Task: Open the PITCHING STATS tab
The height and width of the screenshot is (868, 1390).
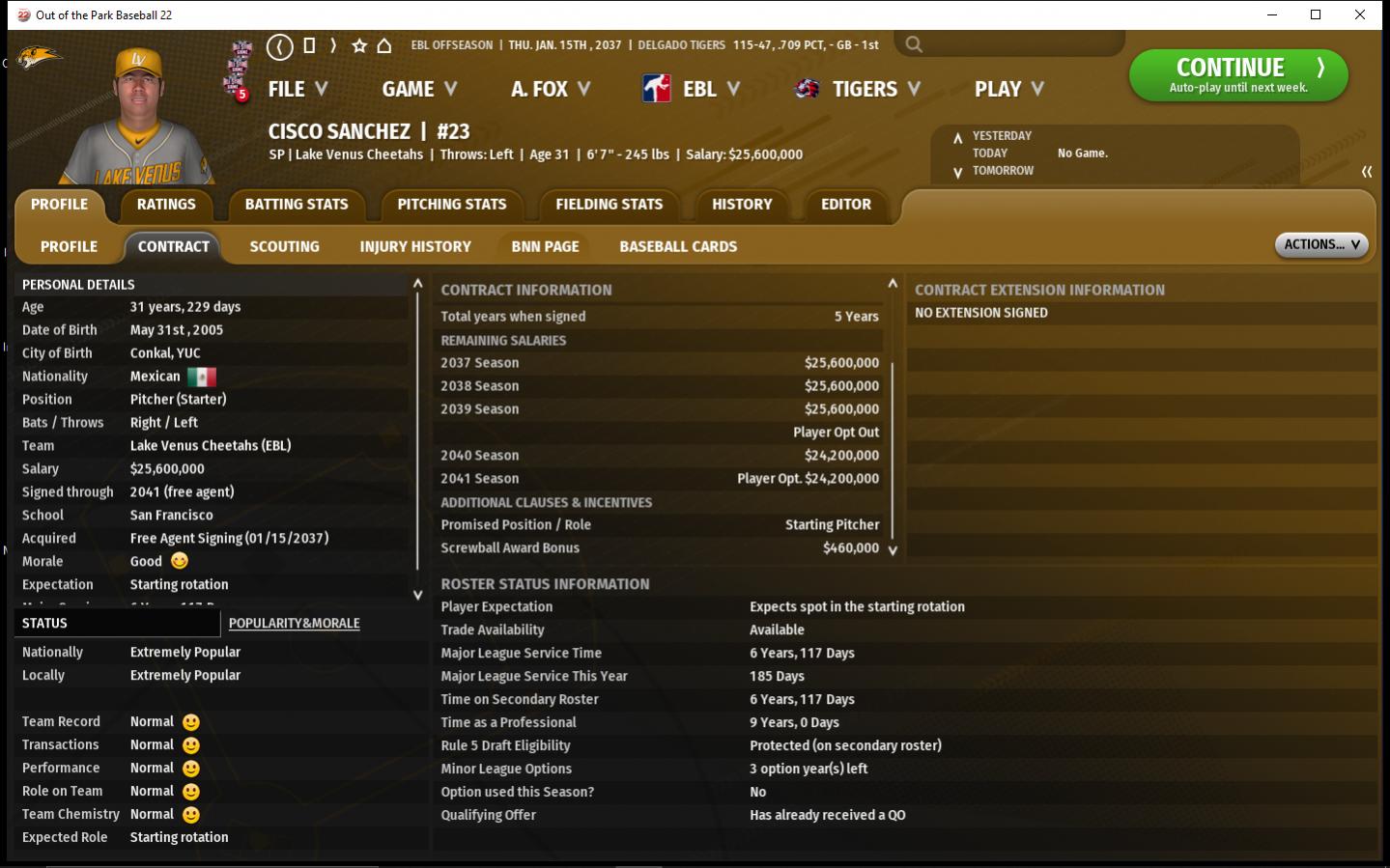Action: pyautogui.click(x=452, y=205)
